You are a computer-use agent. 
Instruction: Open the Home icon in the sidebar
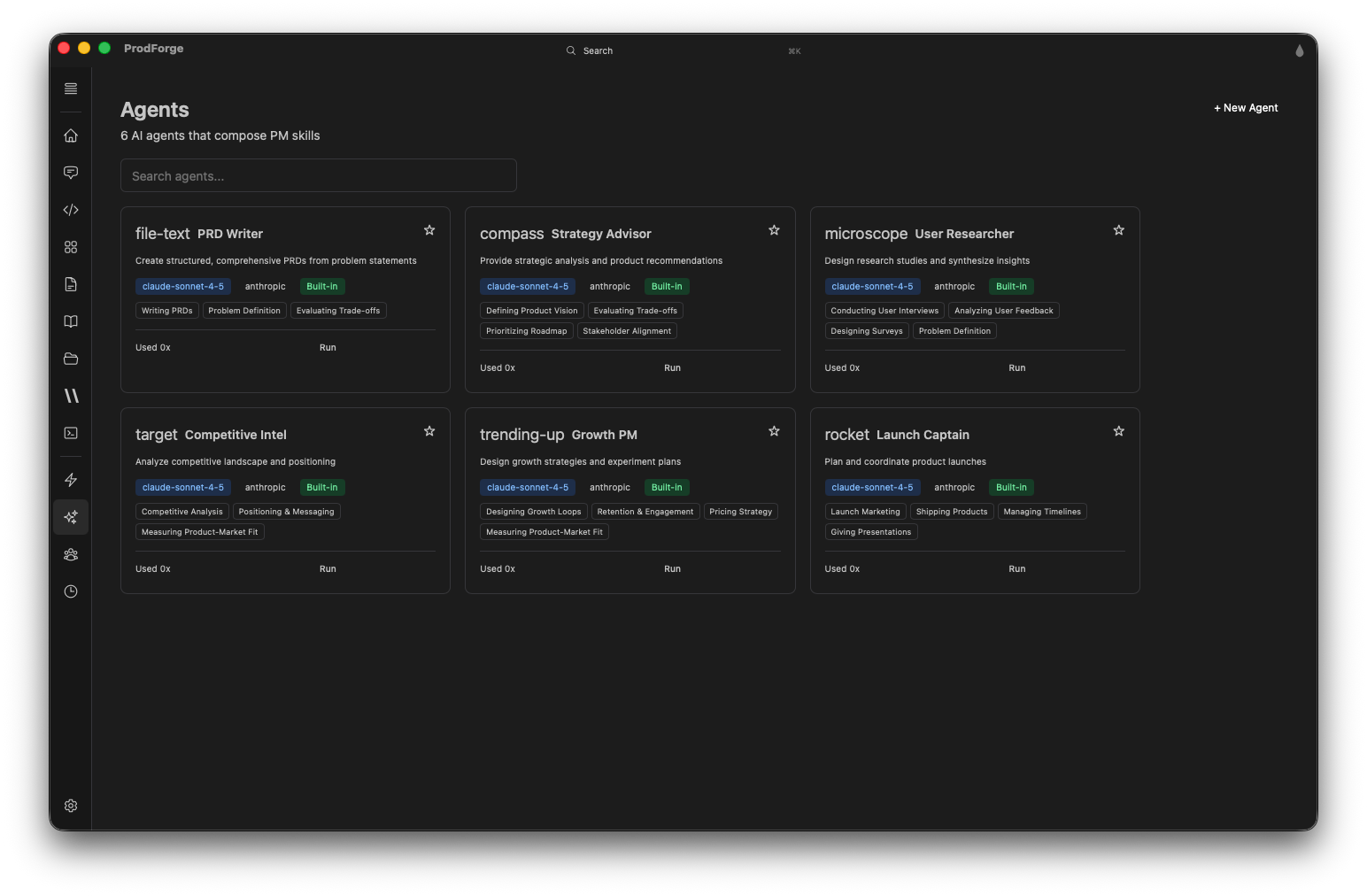point(71,135)
